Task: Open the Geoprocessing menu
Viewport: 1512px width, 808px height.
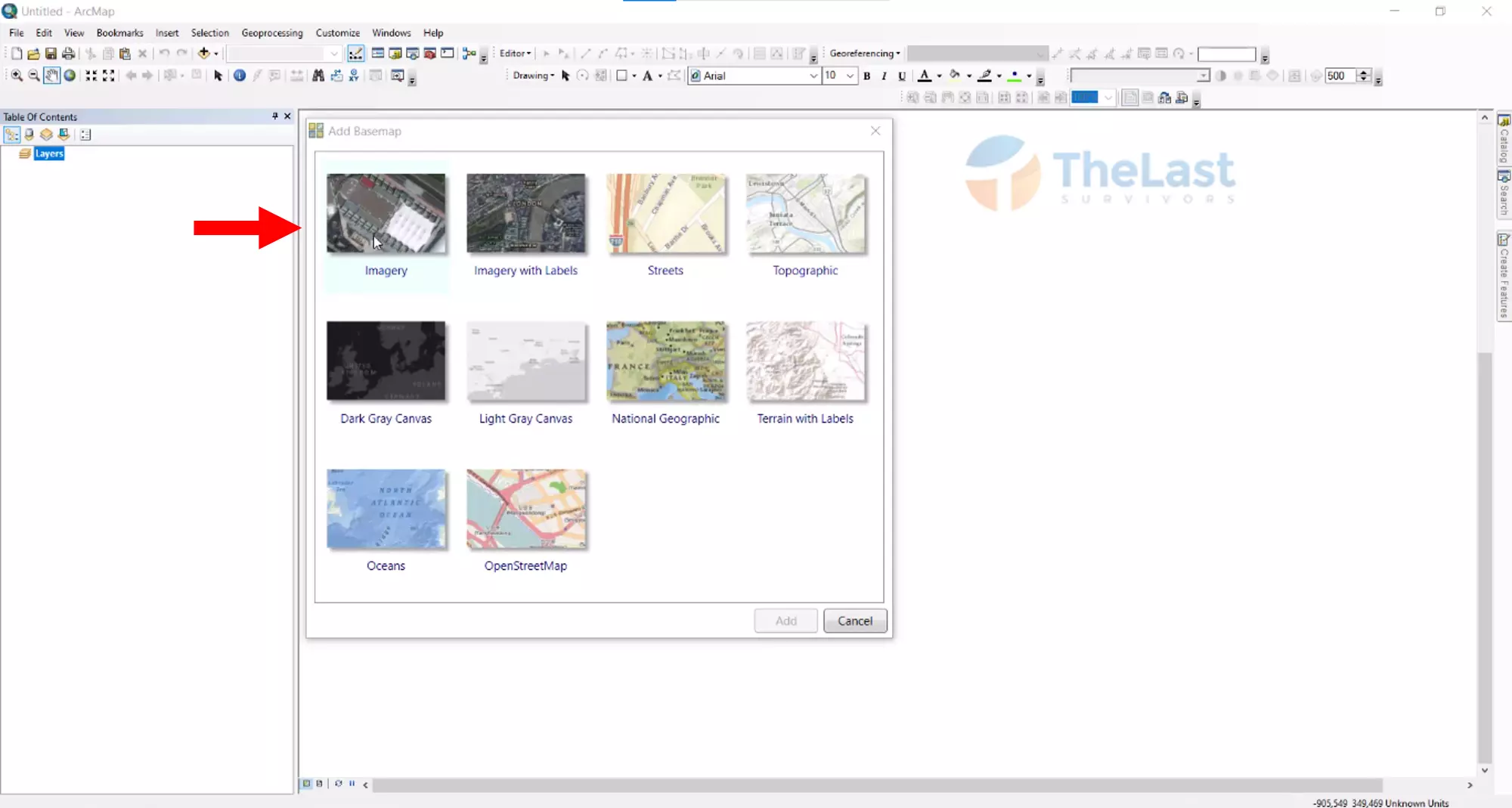Action: pyautogui.click(x=272, y=33)
